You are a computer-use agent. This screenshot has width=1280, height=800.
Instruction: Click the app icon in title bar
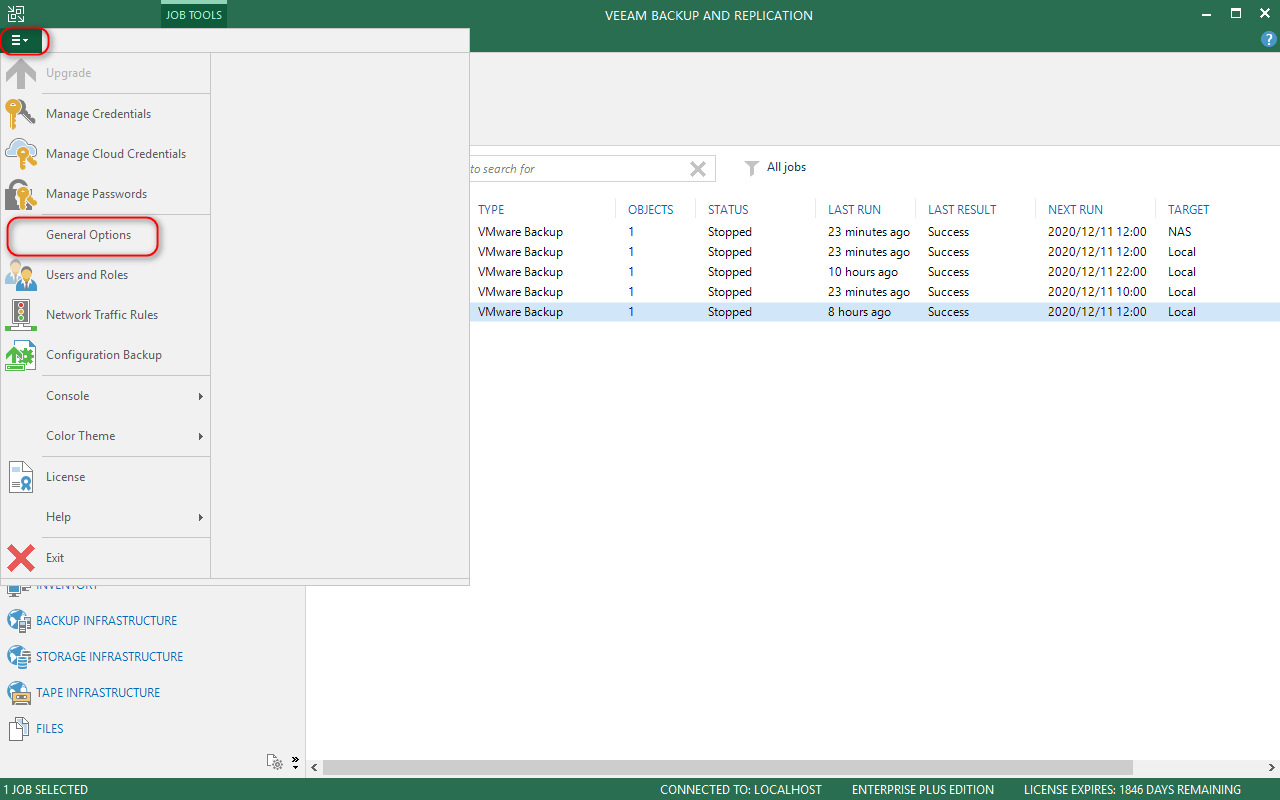[15, 14]
